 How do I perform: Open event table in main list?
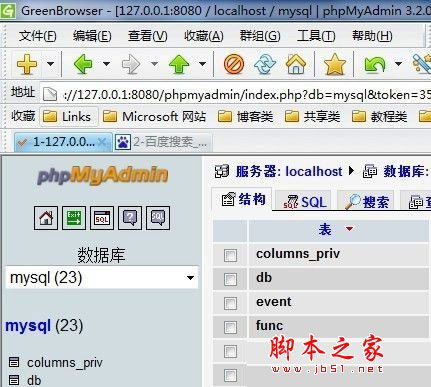(x=273, y=302)
